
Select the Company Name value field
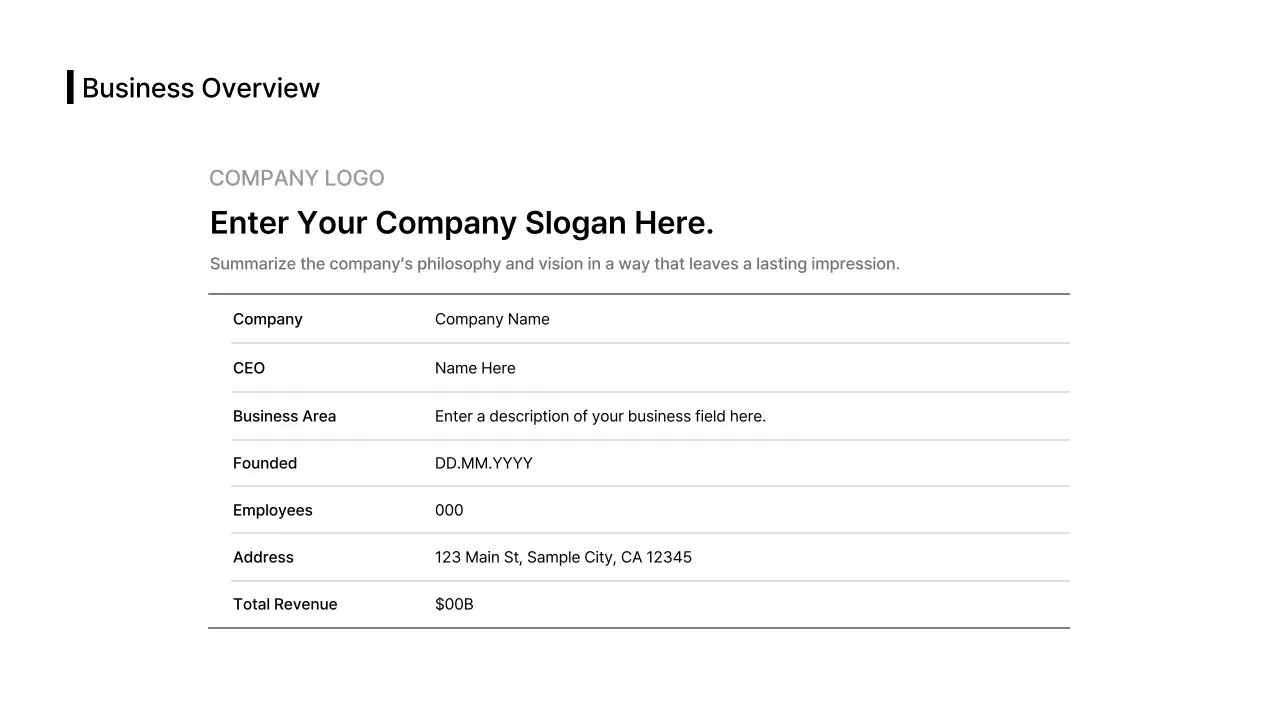tap(492, 319)
